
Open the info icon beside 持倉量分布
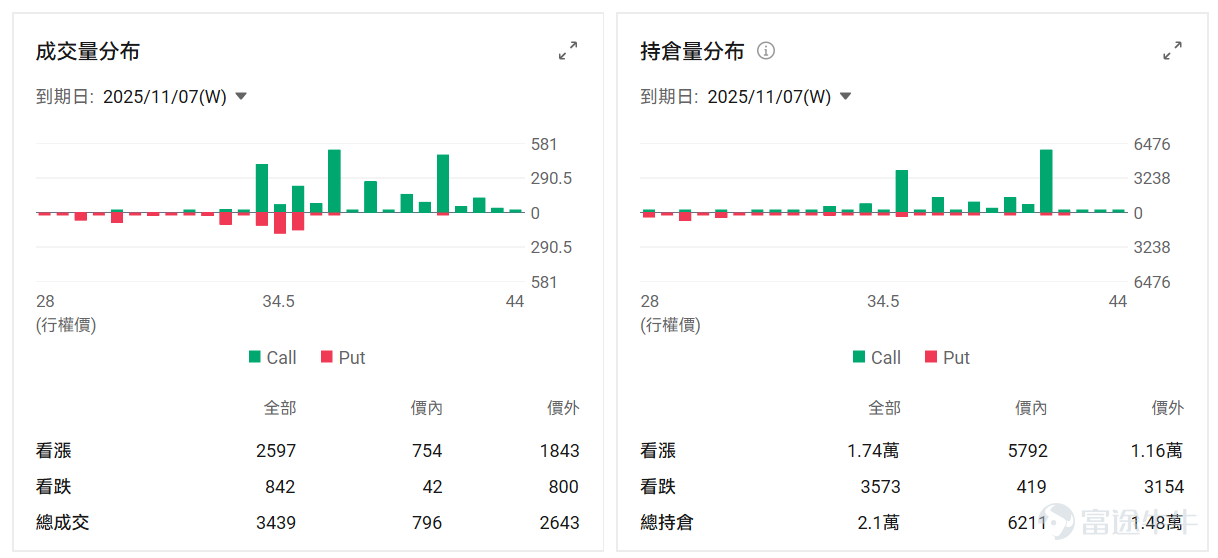[x=766, y=51]
